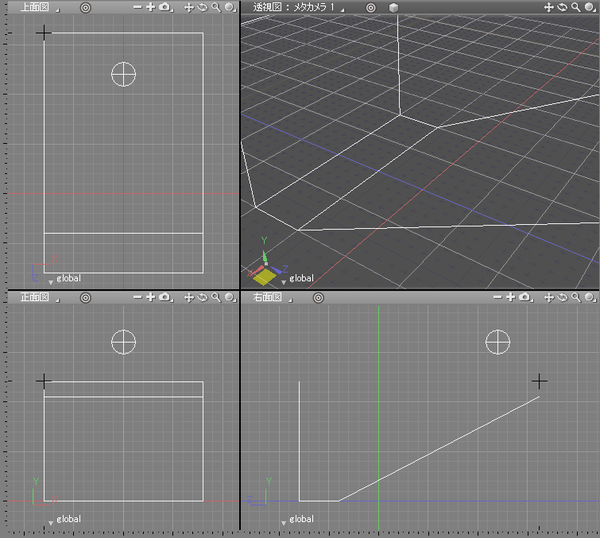Select the pan arrows tool in 右面図 view

[549, 298]
